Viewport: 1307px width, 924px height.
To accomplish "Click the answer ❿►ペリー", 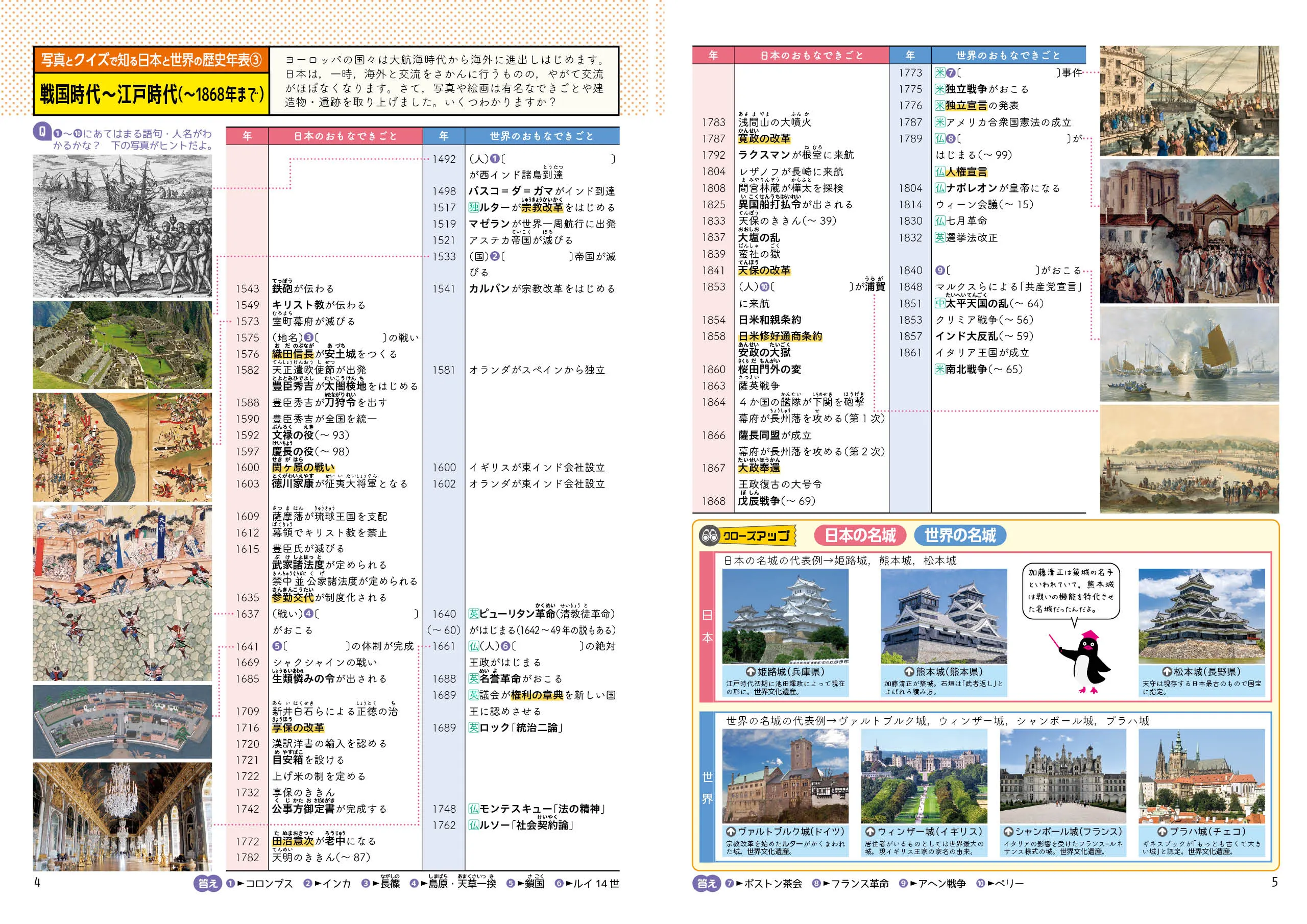I will pyautogui.click(x=1000, y=884).
